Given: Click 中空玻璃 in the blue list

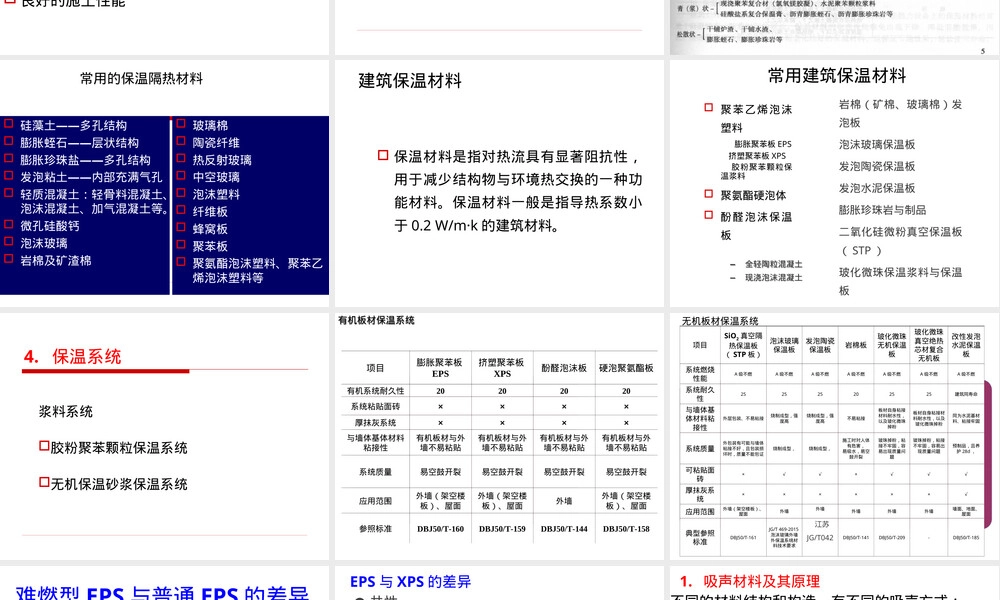Looking at the screenshot, I should pyautogui.click(x=216, y=177).
